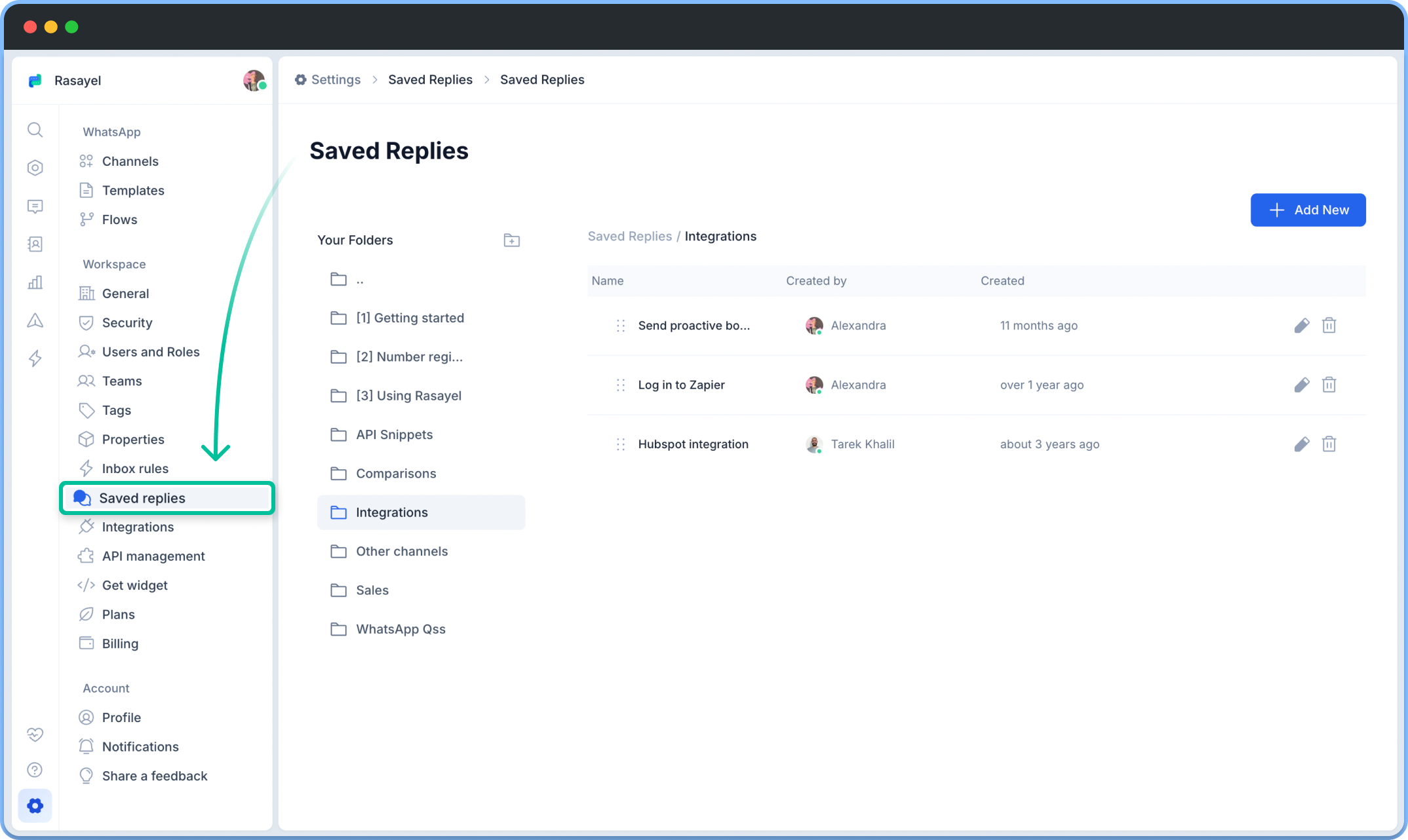This screenshot has width=1408, height=840.
Task: Delete the Hubspot integration saved reply
Action: [1329, 444]
